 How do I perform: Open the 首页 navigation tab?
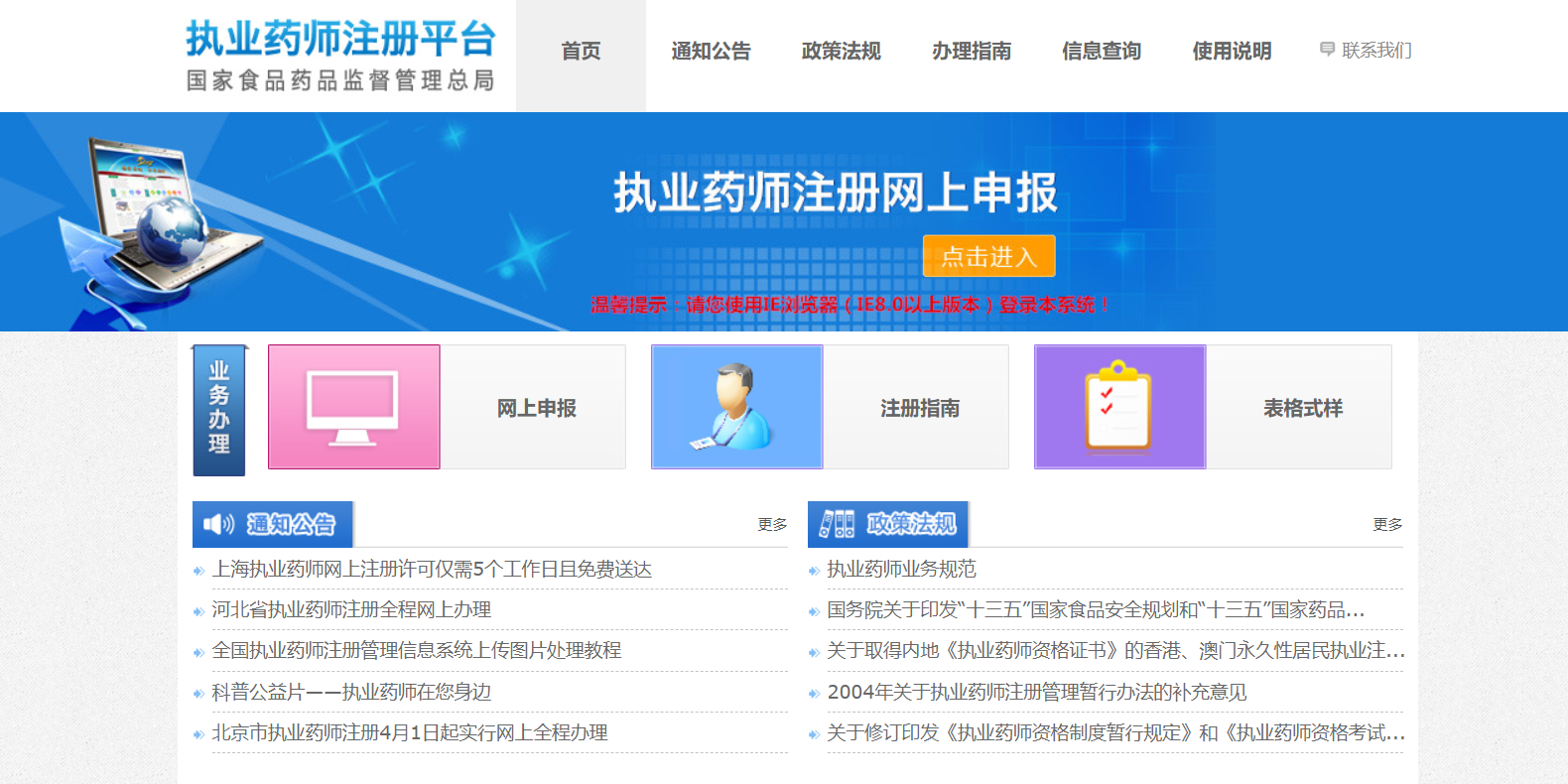pos(581,52)
